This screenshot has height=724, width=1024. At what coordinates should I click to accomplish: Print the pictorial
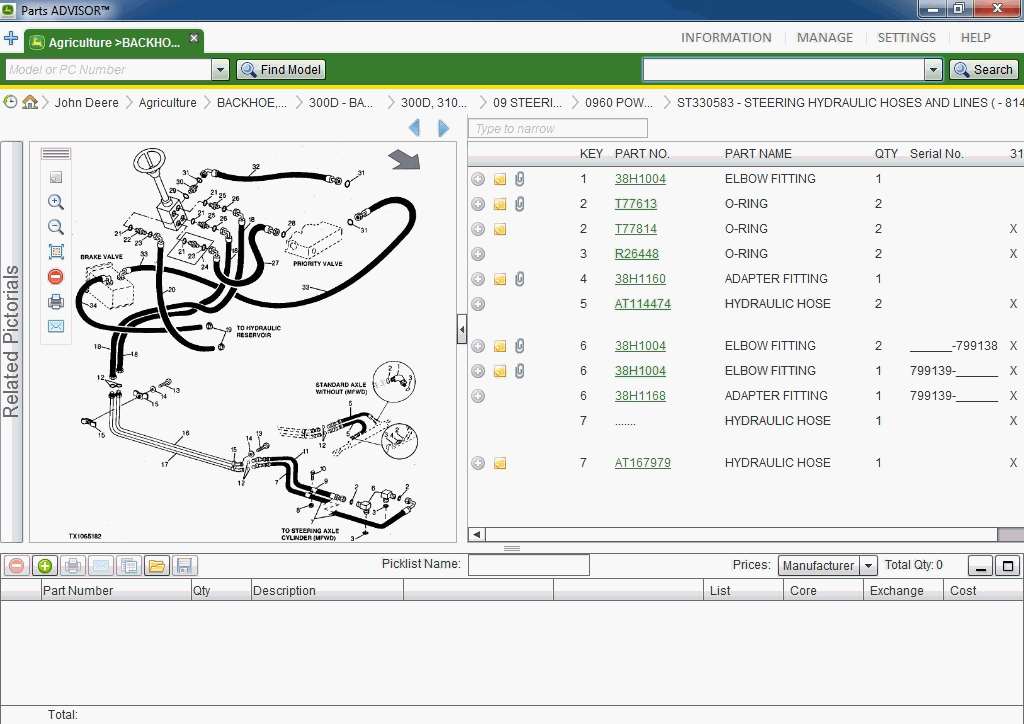click(56, 301)
